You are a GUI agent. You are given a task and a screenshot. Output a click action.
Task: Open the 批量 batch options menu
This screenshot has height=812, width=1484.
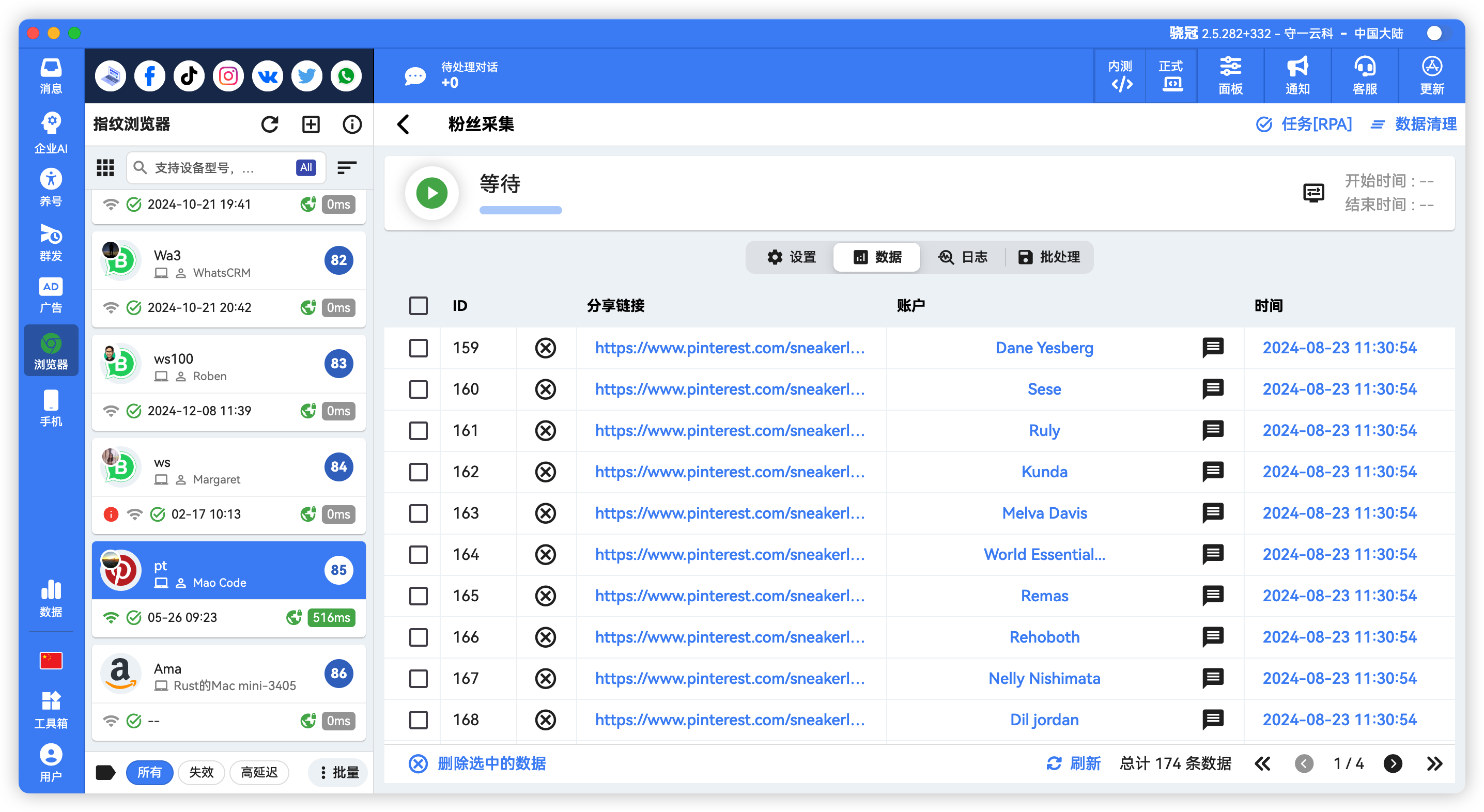point(337,772)
